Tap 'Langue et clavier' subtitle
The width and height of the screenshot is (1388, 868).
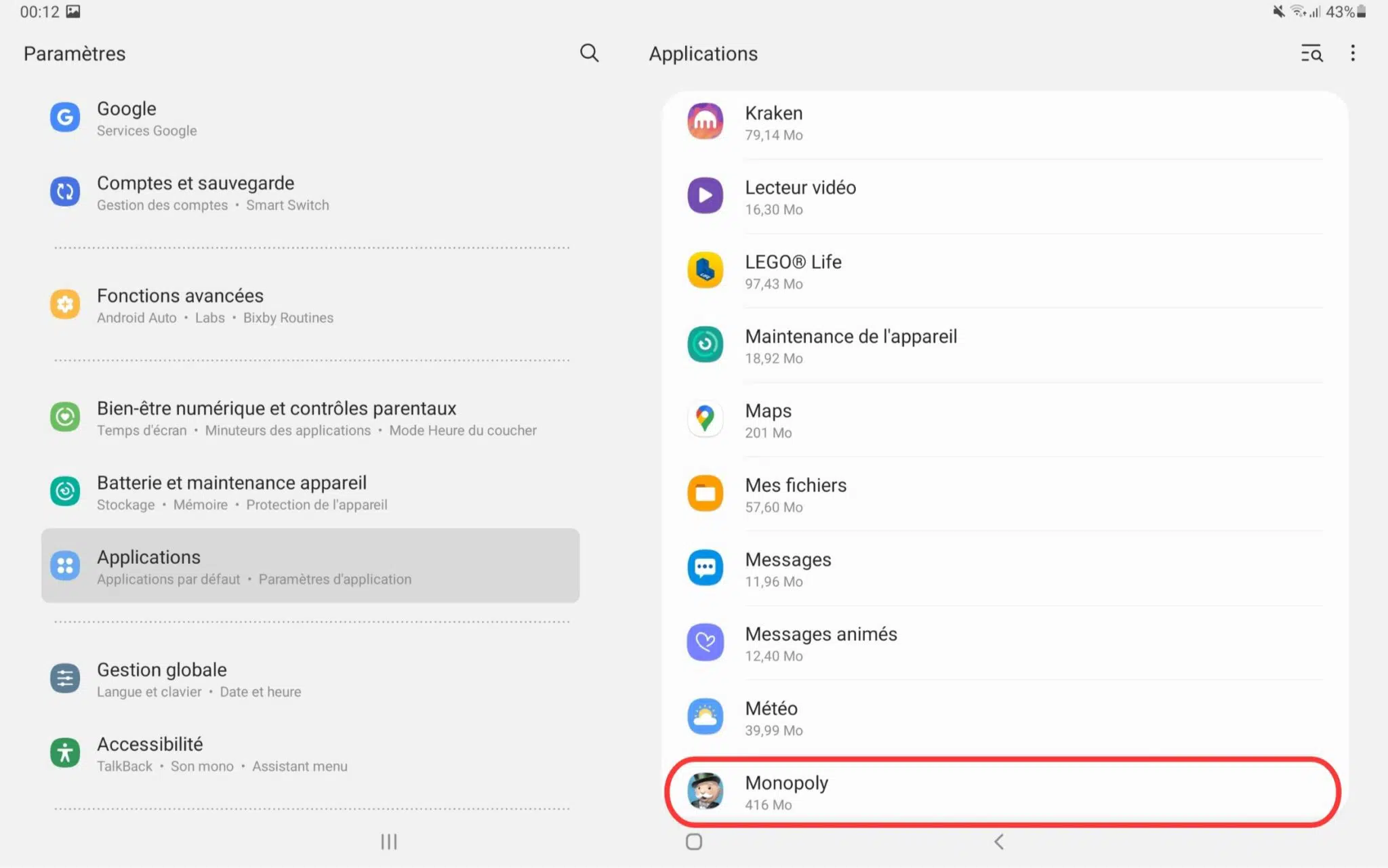pyautogui.click(x=149, y=692)
